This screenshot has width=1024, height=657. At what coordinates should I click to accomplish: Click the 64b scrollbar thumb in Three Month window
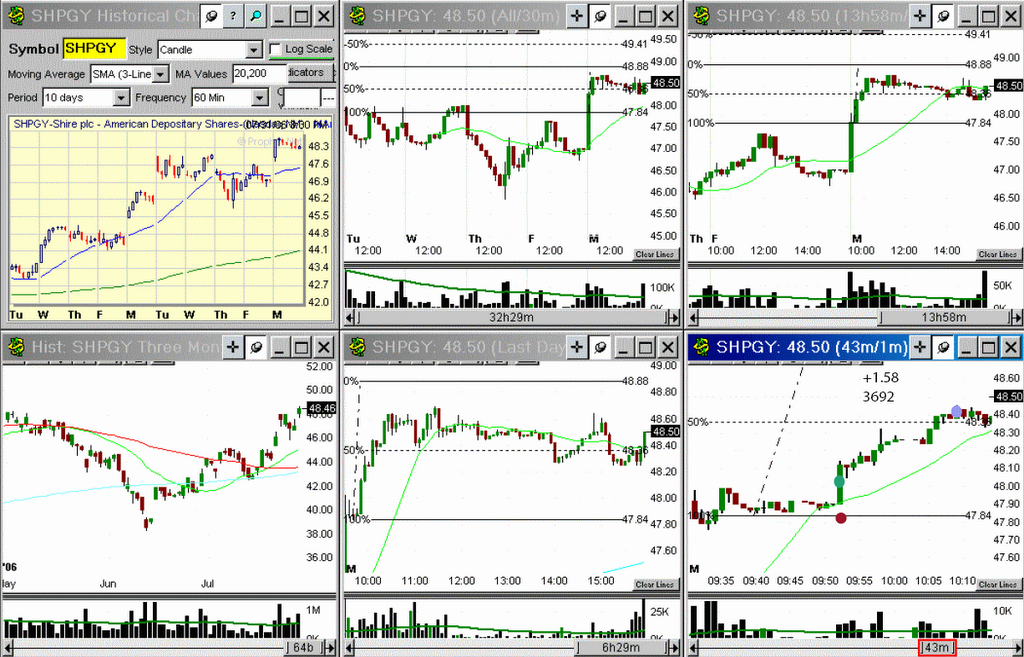(x=304, y=648)
